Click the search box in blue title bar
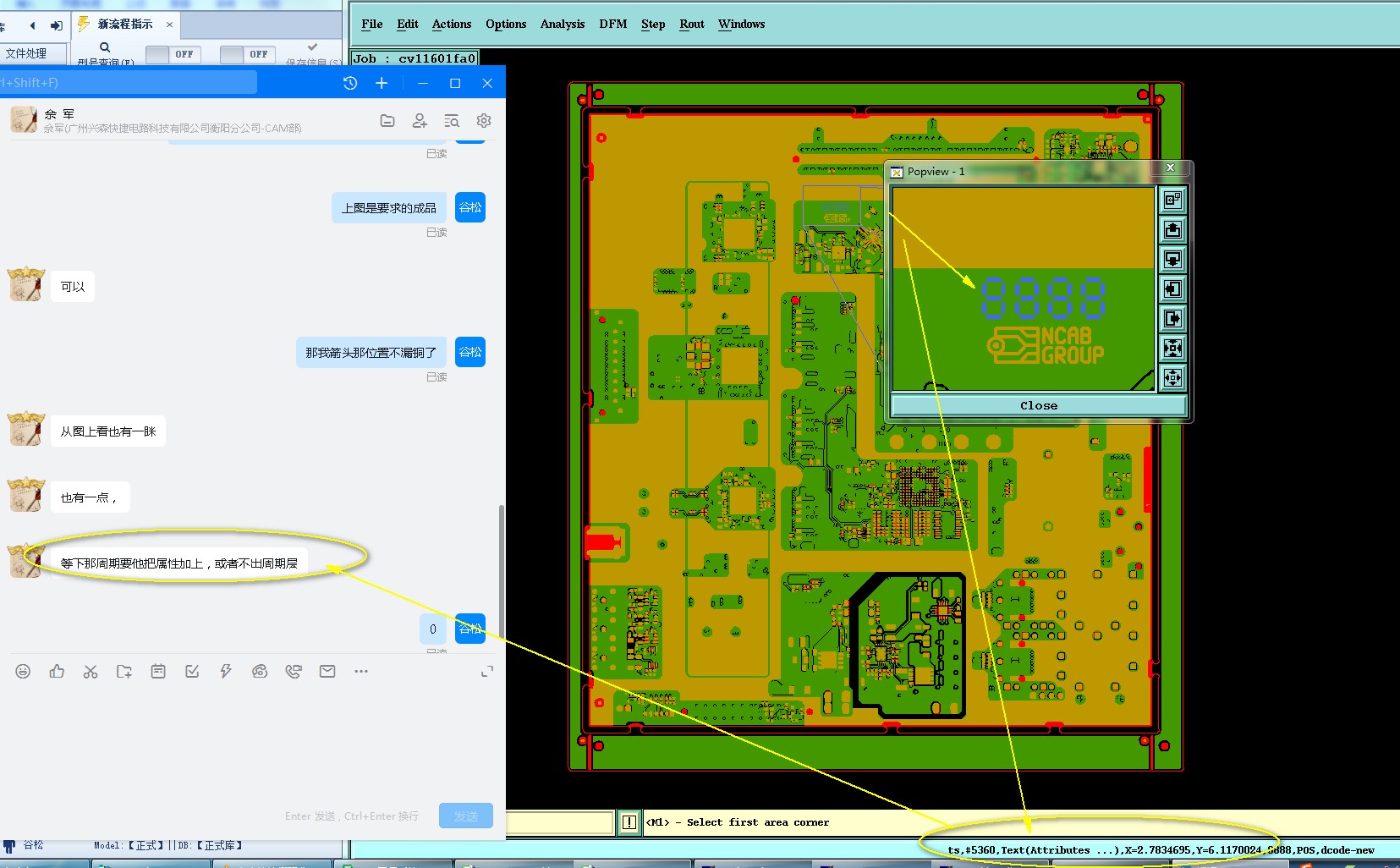 click(129, 83)
